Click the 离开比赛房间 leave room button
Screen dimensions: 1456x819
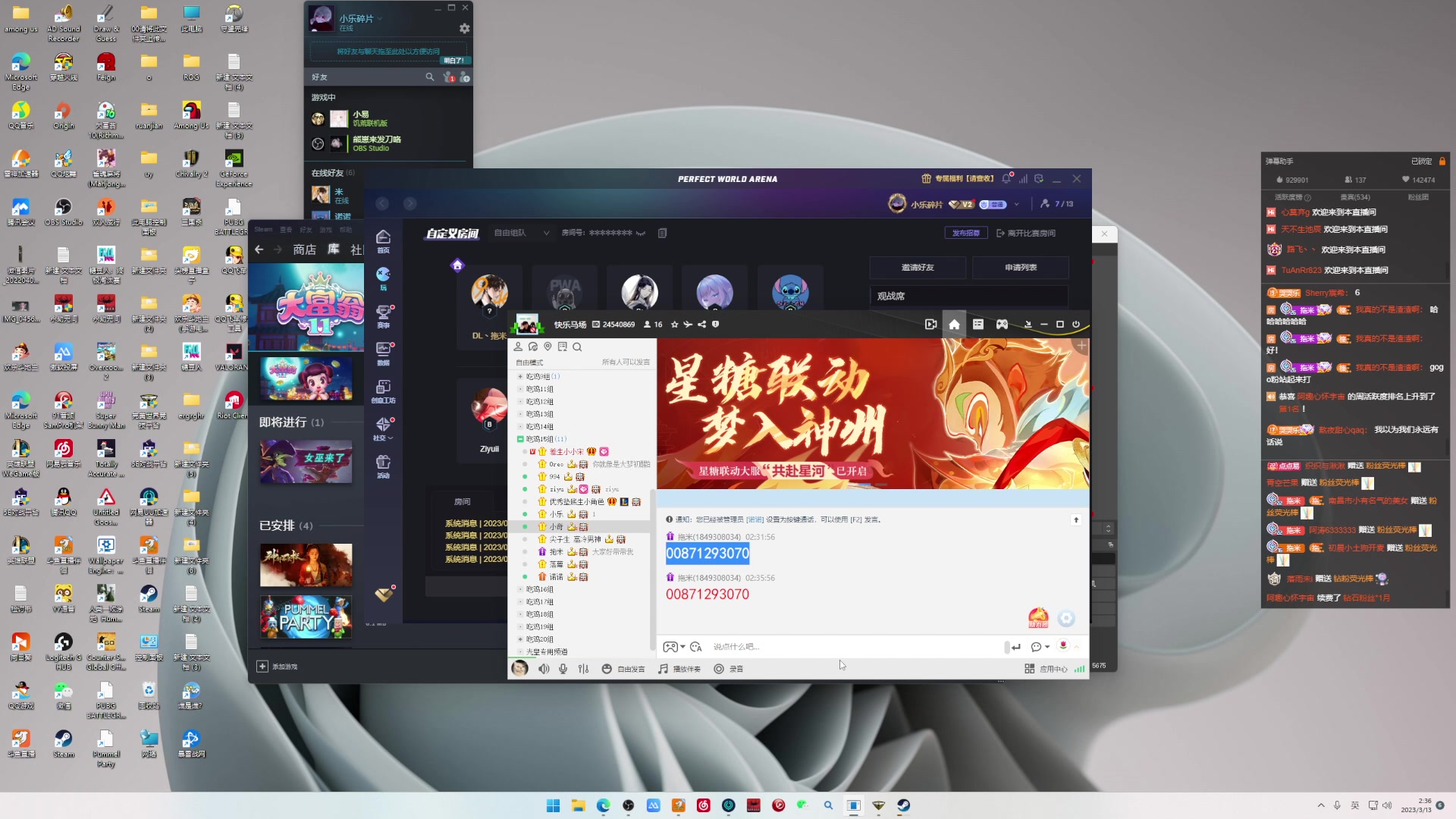click(x=1026, y=234)
